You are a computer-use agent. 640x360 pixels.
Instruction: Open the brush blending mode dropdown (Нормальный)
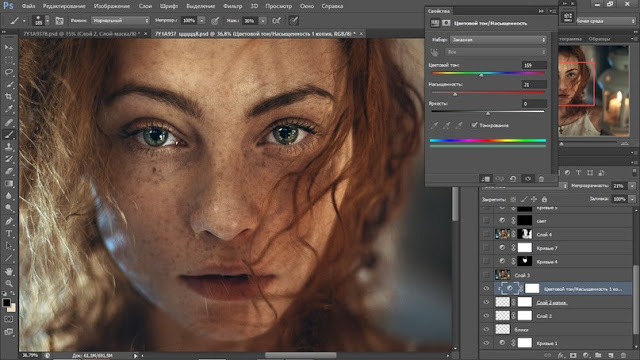(120, 20)
